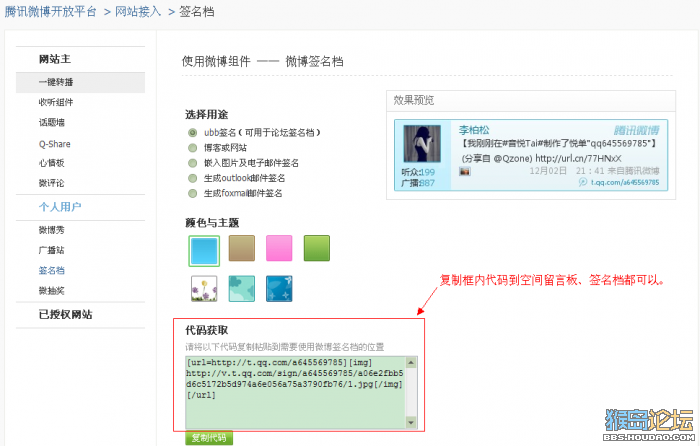The width and height of the screenshot is (700, 446).
Task: Choose 生成foxmail邮件签名 option
Action: (x=192, y=193)
